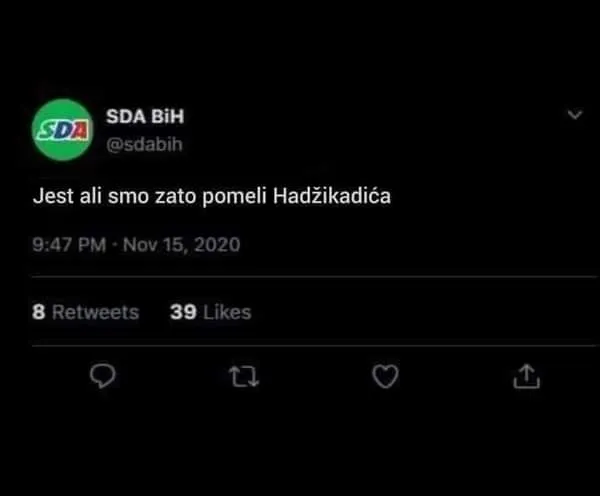Screen dimensions: 600x496
Task: Click the 9:47 PM timestamp
Action: coord(69,244)
